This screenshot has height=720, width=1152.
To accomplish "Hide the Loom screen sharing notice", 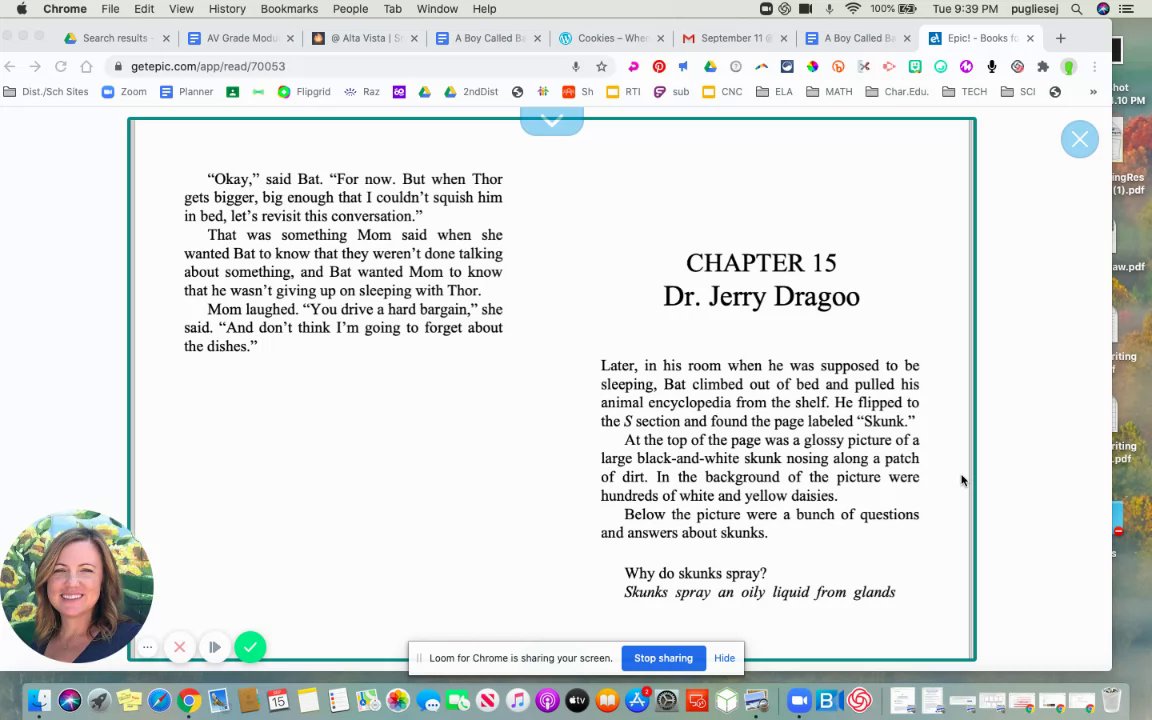I will (x=724, y=658).
